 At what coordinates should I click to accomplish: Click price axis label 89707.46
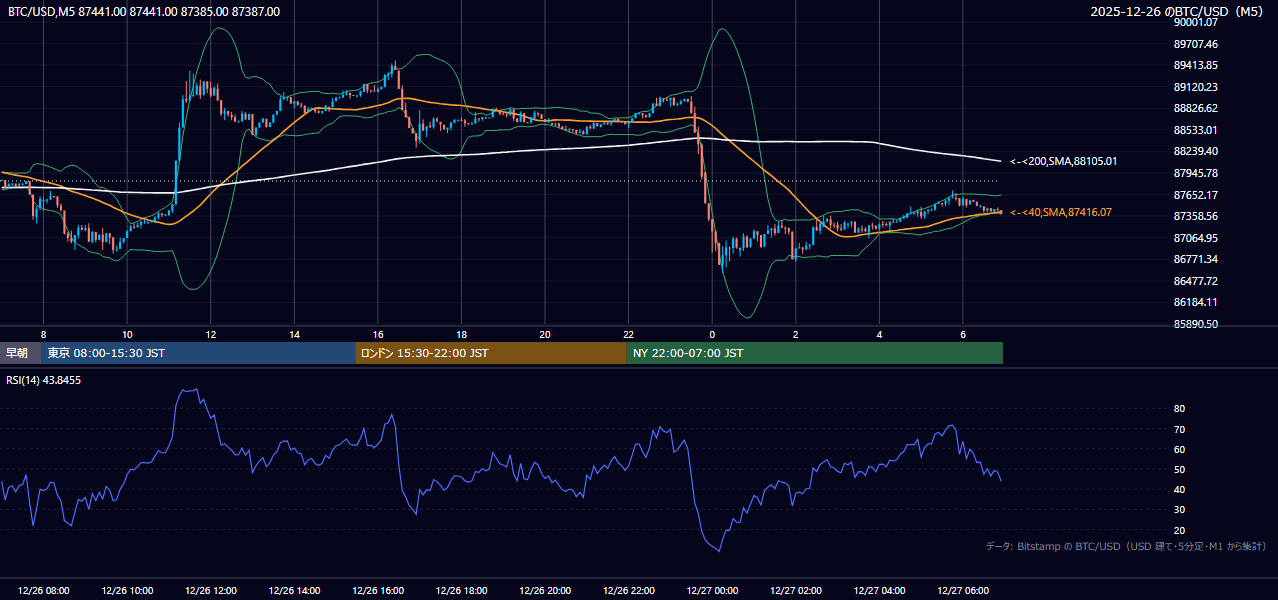tap(1195, 44)
